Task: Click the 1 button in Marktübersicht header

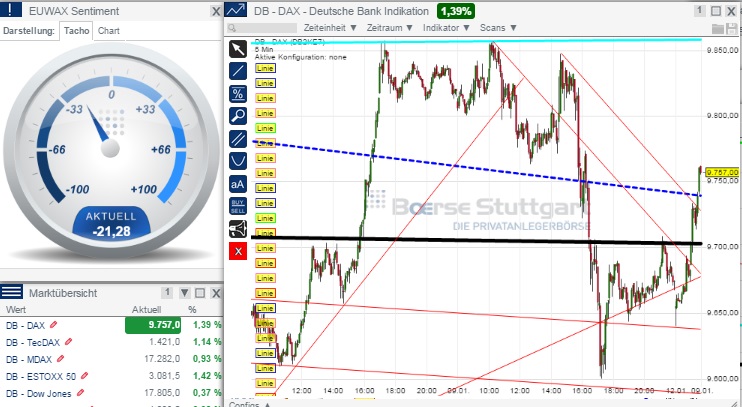Action: 167,292
